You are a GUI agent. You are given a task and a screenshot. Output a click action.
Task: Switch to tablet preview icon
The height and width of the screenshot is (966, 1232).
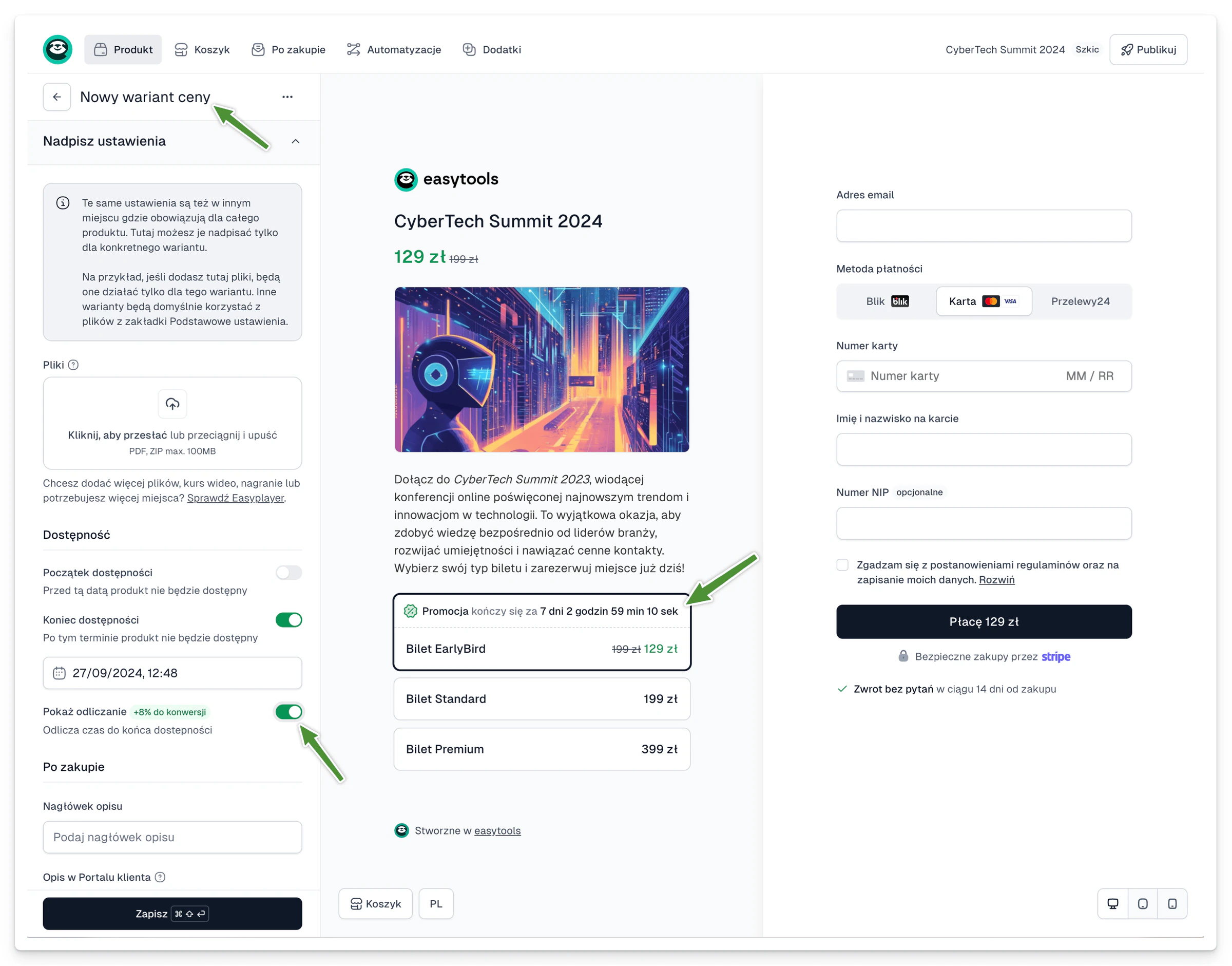point(1142,903)
